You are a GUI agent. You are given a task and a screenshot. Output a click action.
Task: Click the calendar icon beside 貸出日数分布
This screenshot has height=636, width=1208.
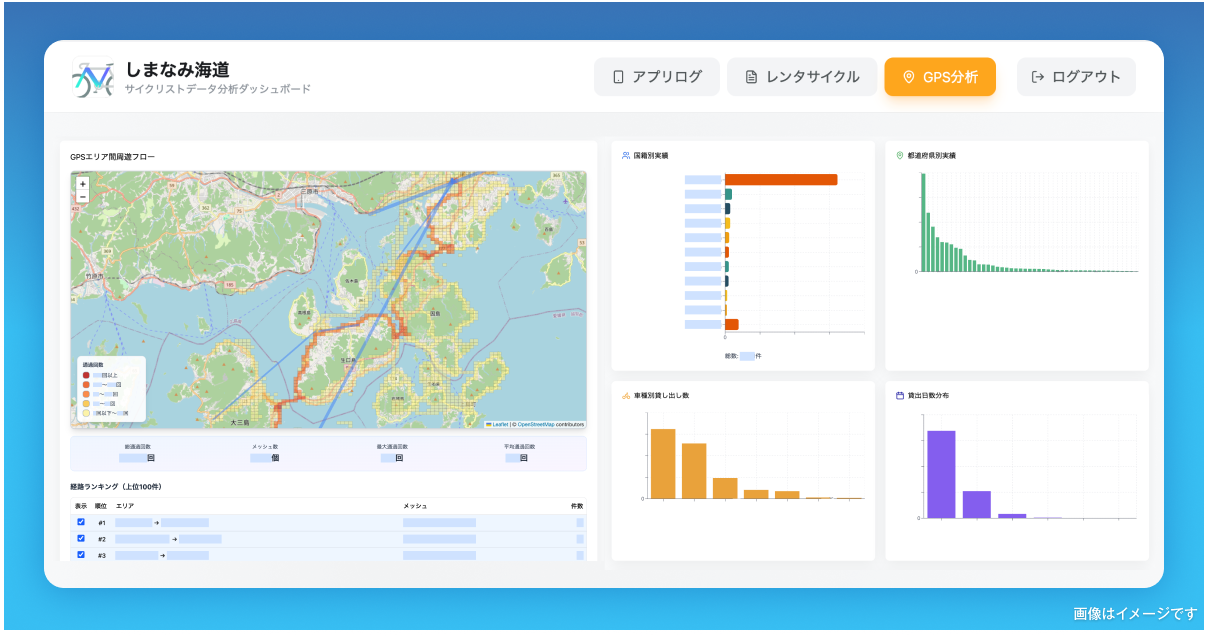point(900,396)
